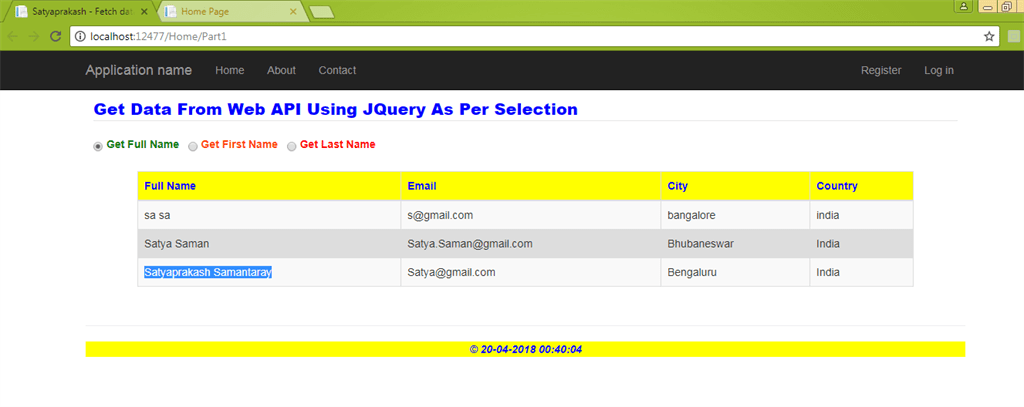Click the Application name brand link
1024x407 pixels.
click(x=138, y=71)
